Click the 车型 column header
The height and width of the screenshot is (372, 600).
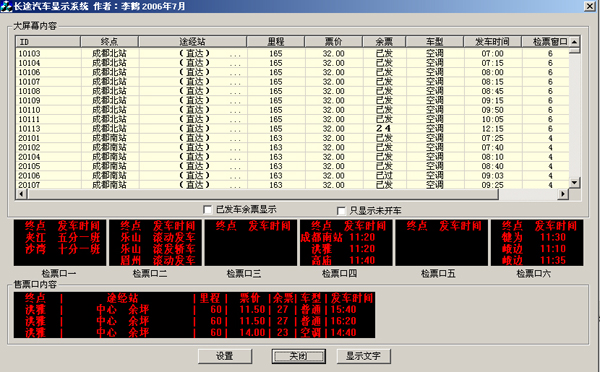(435, 41)
